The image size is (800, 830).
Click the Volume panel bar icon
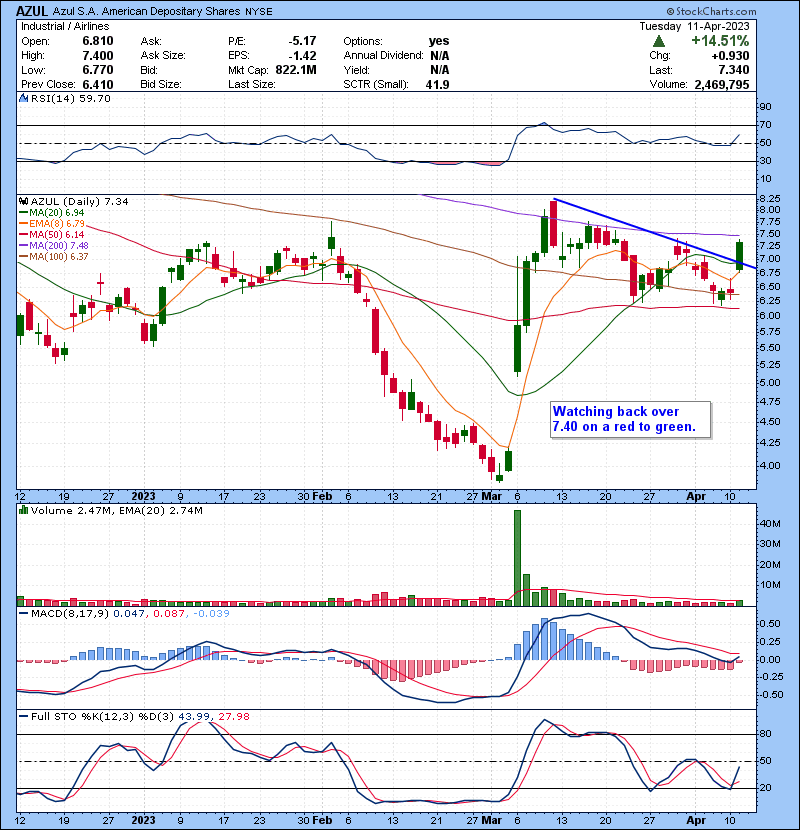point(24,510)
